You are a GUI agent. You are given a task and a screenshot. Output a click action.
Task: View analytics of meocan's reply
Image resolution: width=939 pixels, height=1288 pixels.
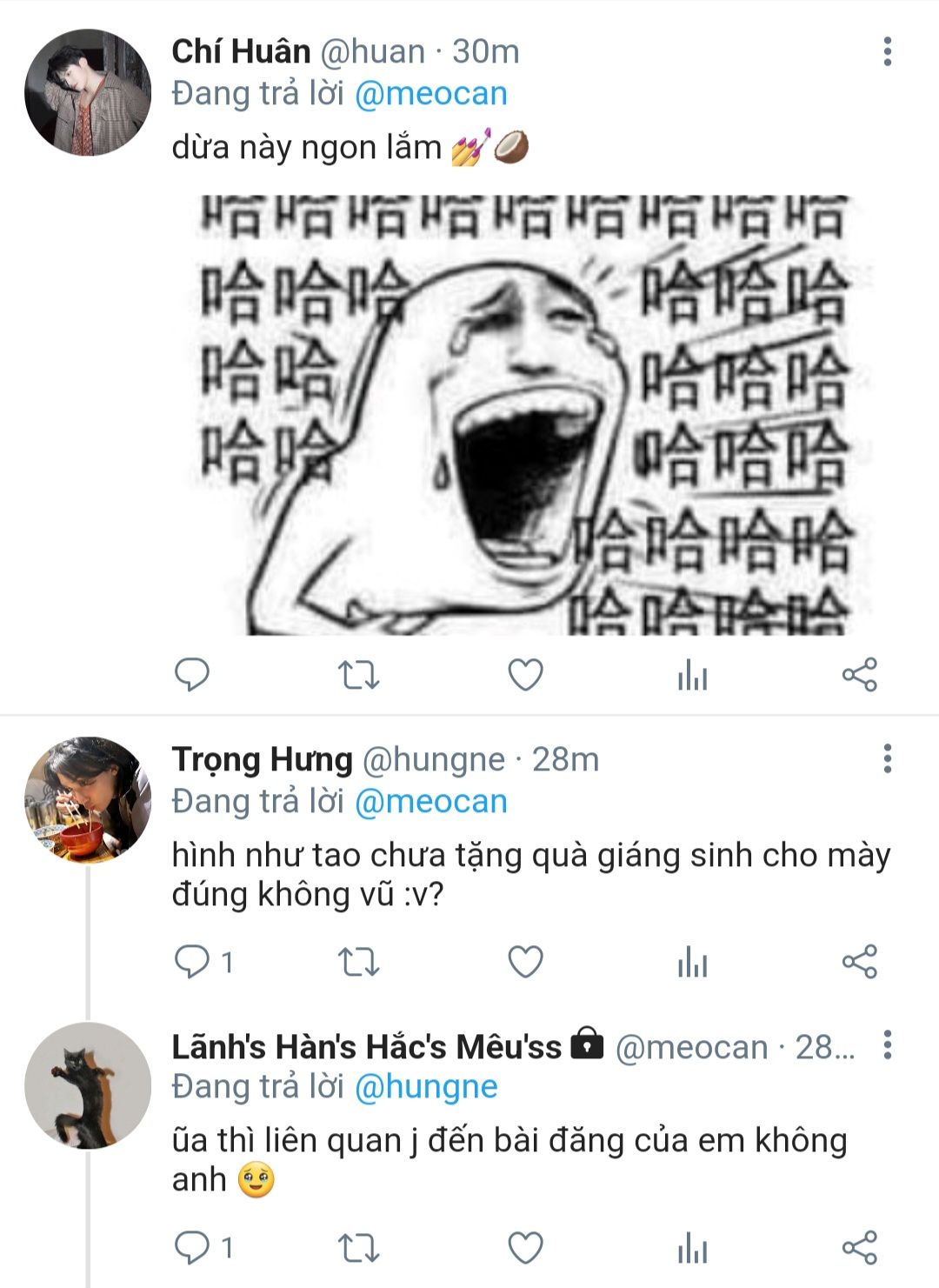[692, 1248]
